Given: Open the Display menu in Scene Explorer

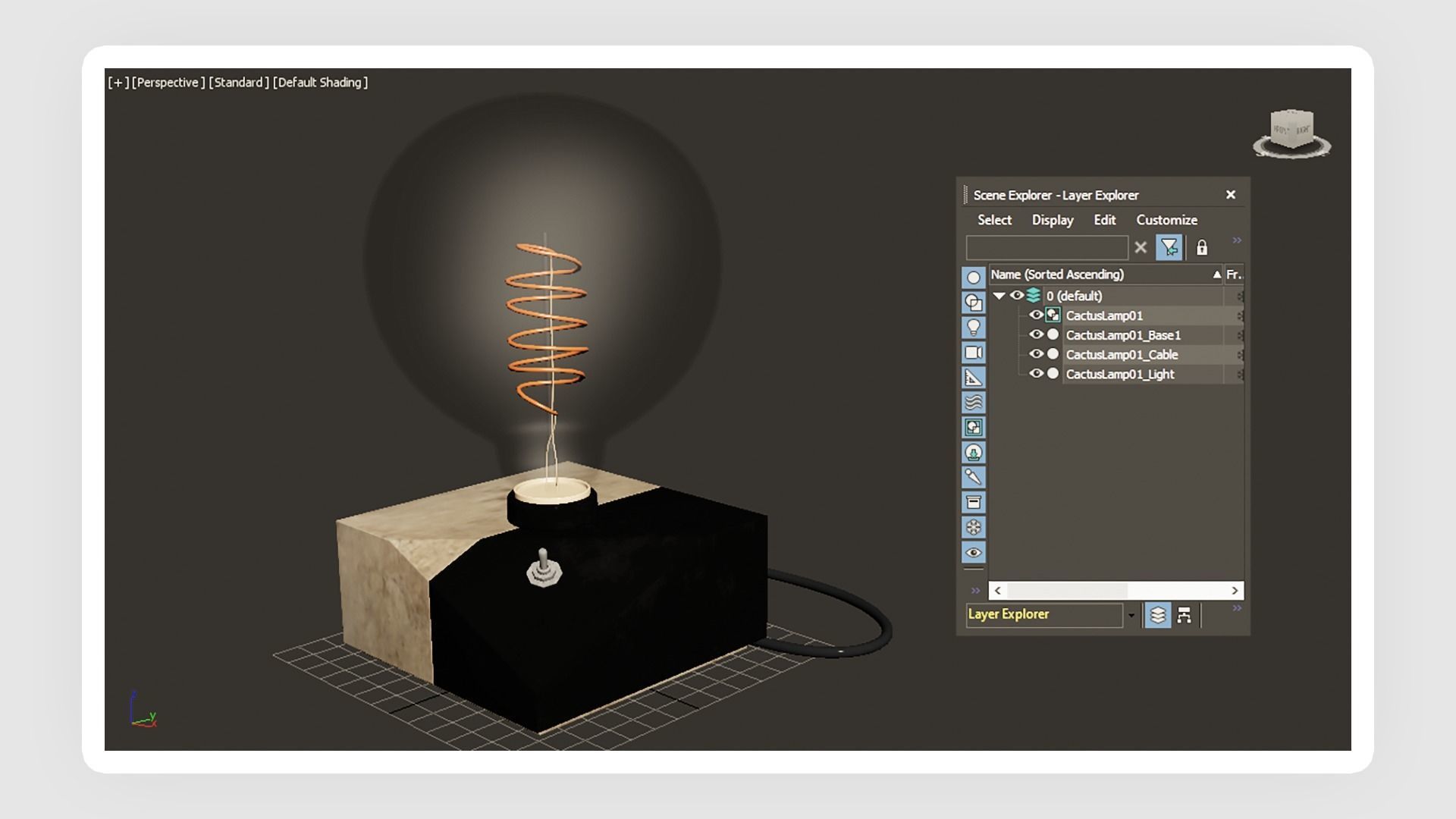Looking at the screenshot, I should pos(1052,220).
